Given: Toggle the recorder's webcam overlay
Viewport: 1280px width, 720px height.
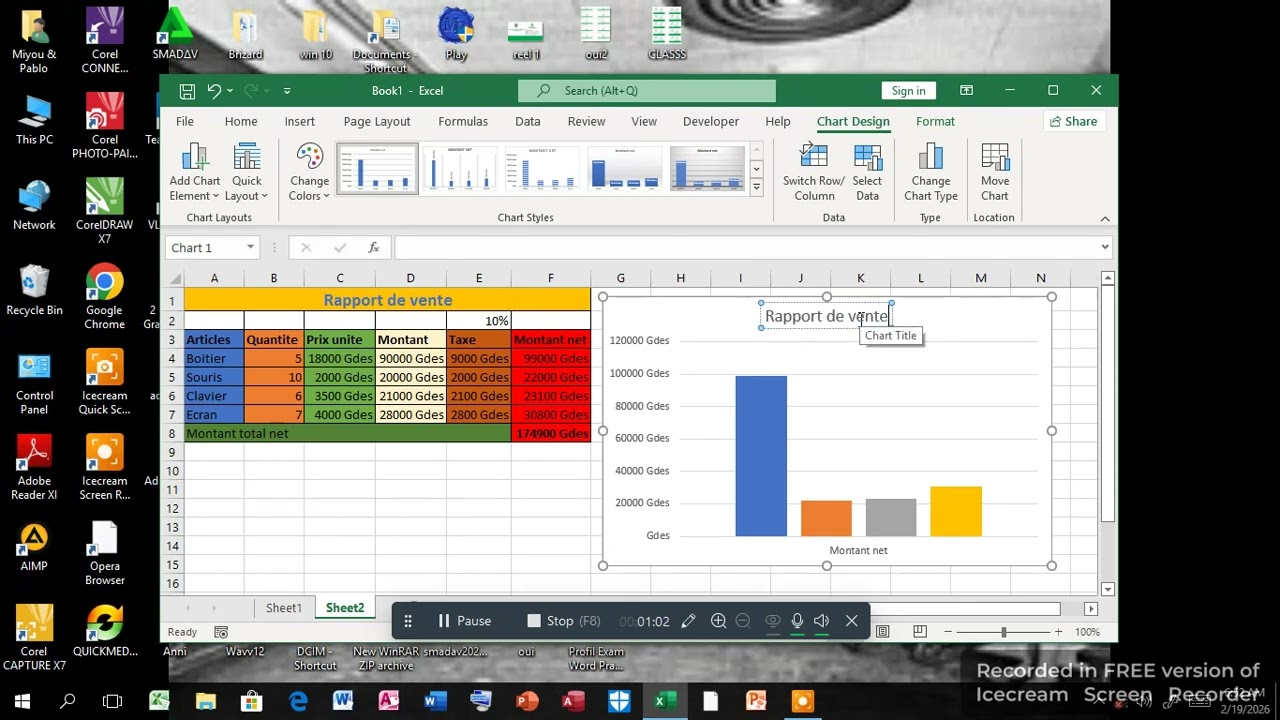Looking at the screenshot, I should coord(772,621).
